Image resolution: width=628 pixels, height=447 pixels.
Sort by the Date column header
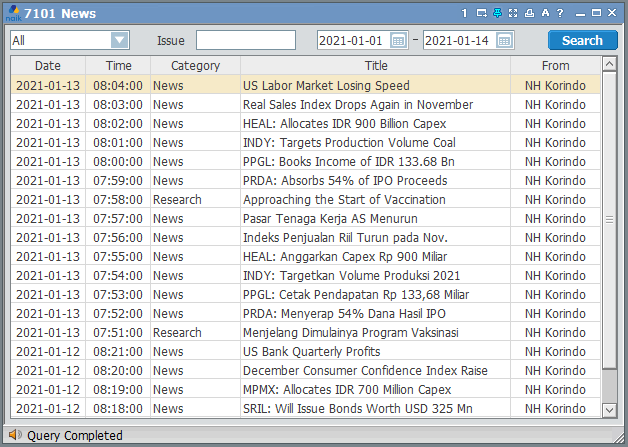[47, 65]
